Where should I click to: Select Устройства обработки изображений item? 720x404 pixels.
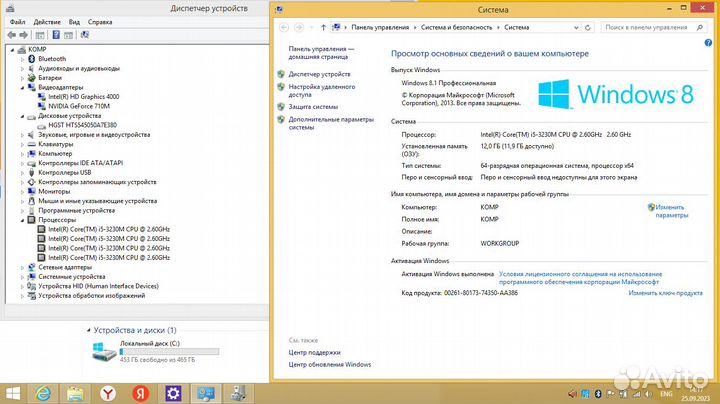coord(92,296)
